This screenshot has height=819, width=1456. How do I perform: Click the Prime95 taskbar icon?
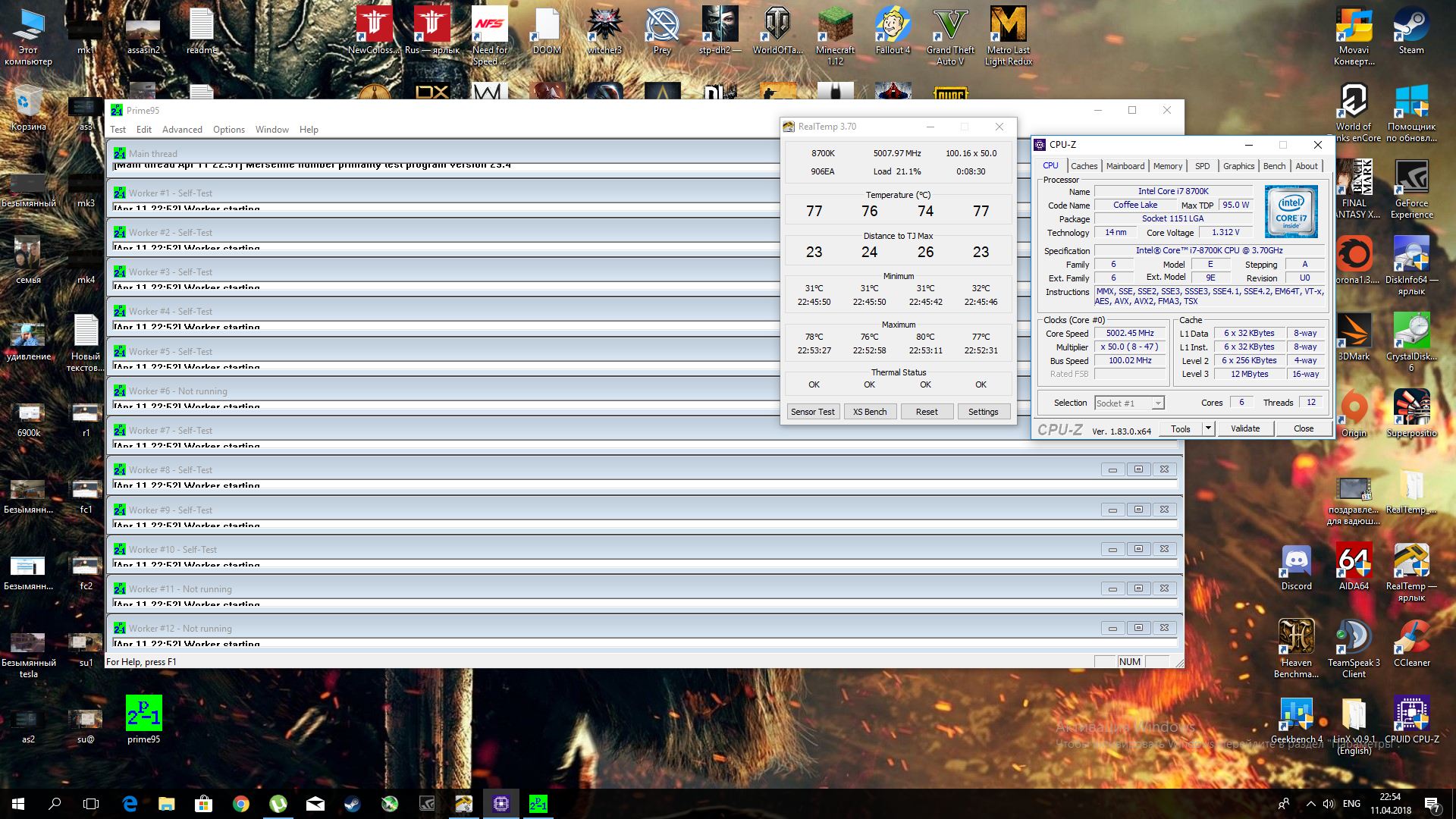(x=538, y=804)
